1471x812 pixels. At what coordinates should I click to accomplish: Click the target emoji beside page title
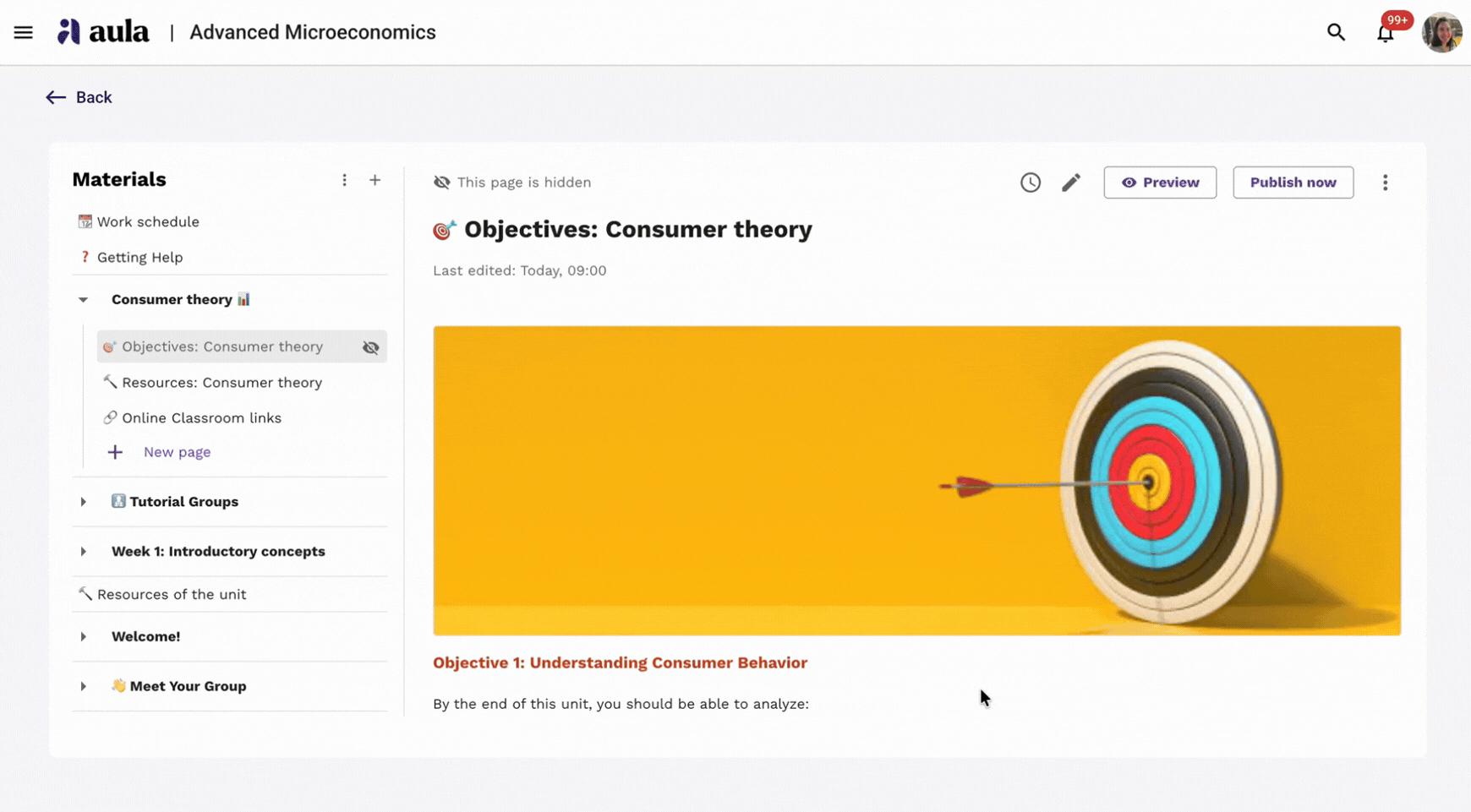click(x=445, y=230)
